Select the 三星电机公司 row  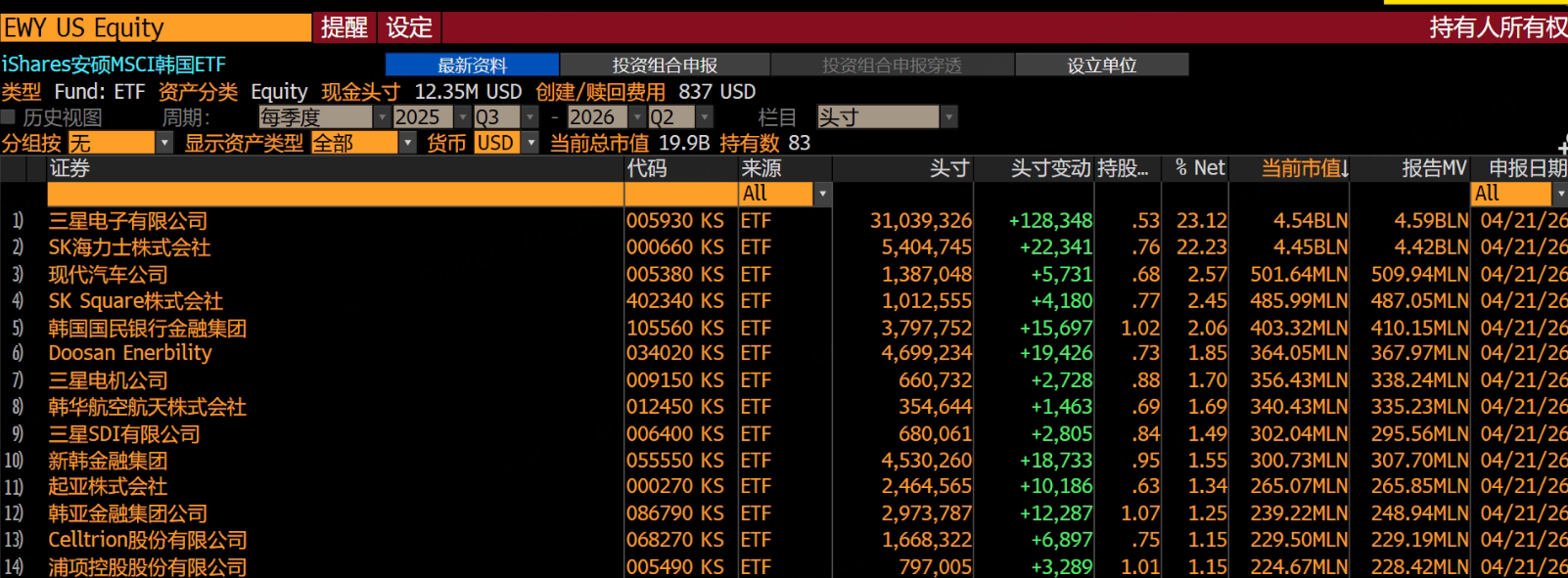783,380
